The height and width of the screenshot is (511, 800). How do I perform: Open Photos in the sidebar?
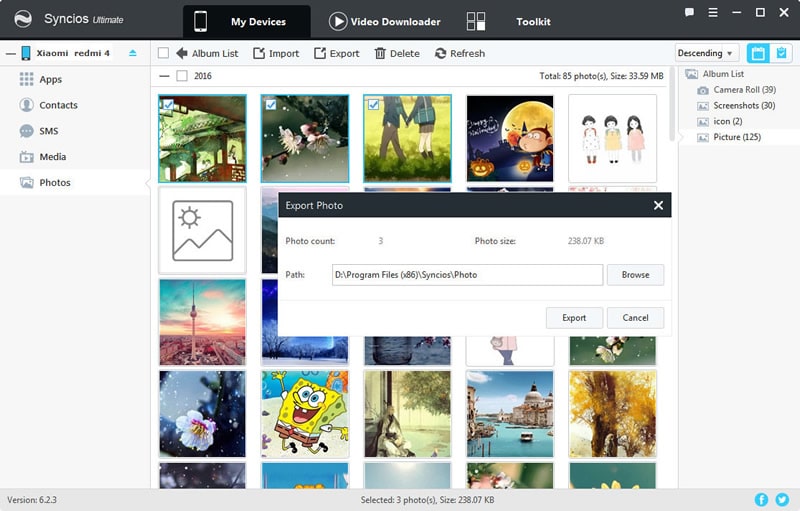[x=75, y=183]
